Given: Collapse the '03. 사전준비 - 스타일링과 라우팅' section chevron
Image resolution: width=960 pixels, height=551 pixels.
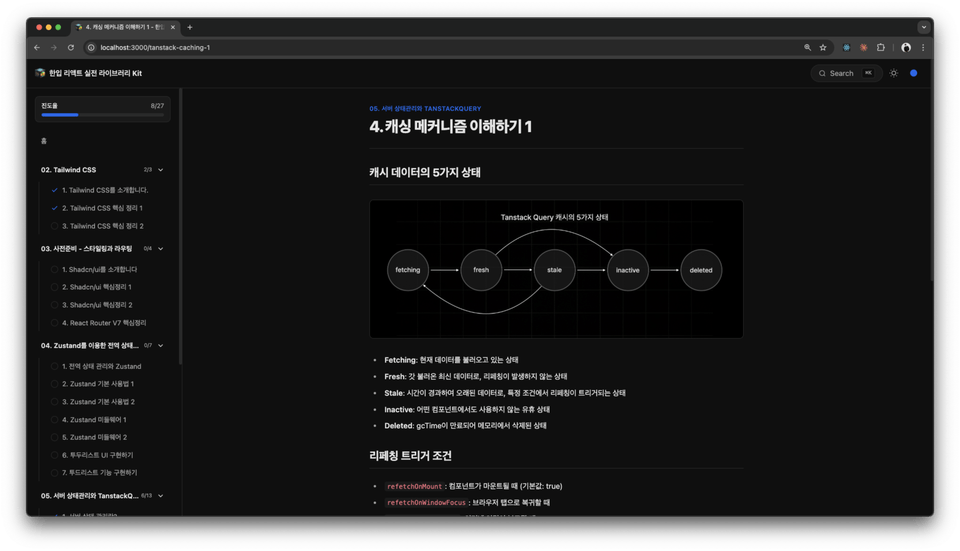Looking at the screenshot, I should pyautogui.click(x=160, y=249).
